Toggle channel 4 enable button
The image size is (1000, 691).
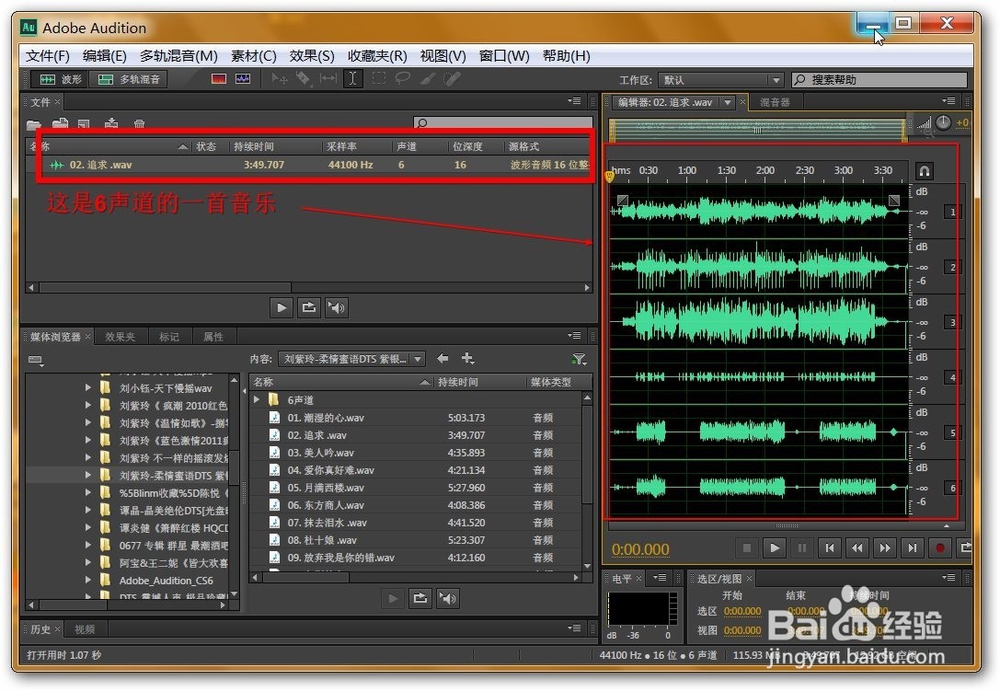(x=953, y=378)
